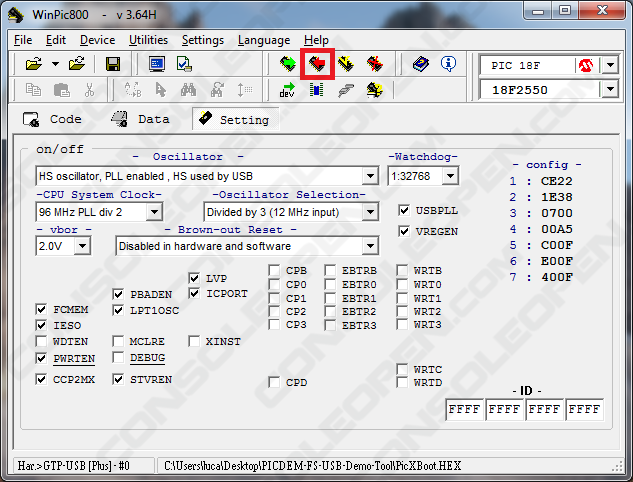Save file with the floppy disk icon
The width and height of the screenshot is (633, 482).
(x=113, y=64)
